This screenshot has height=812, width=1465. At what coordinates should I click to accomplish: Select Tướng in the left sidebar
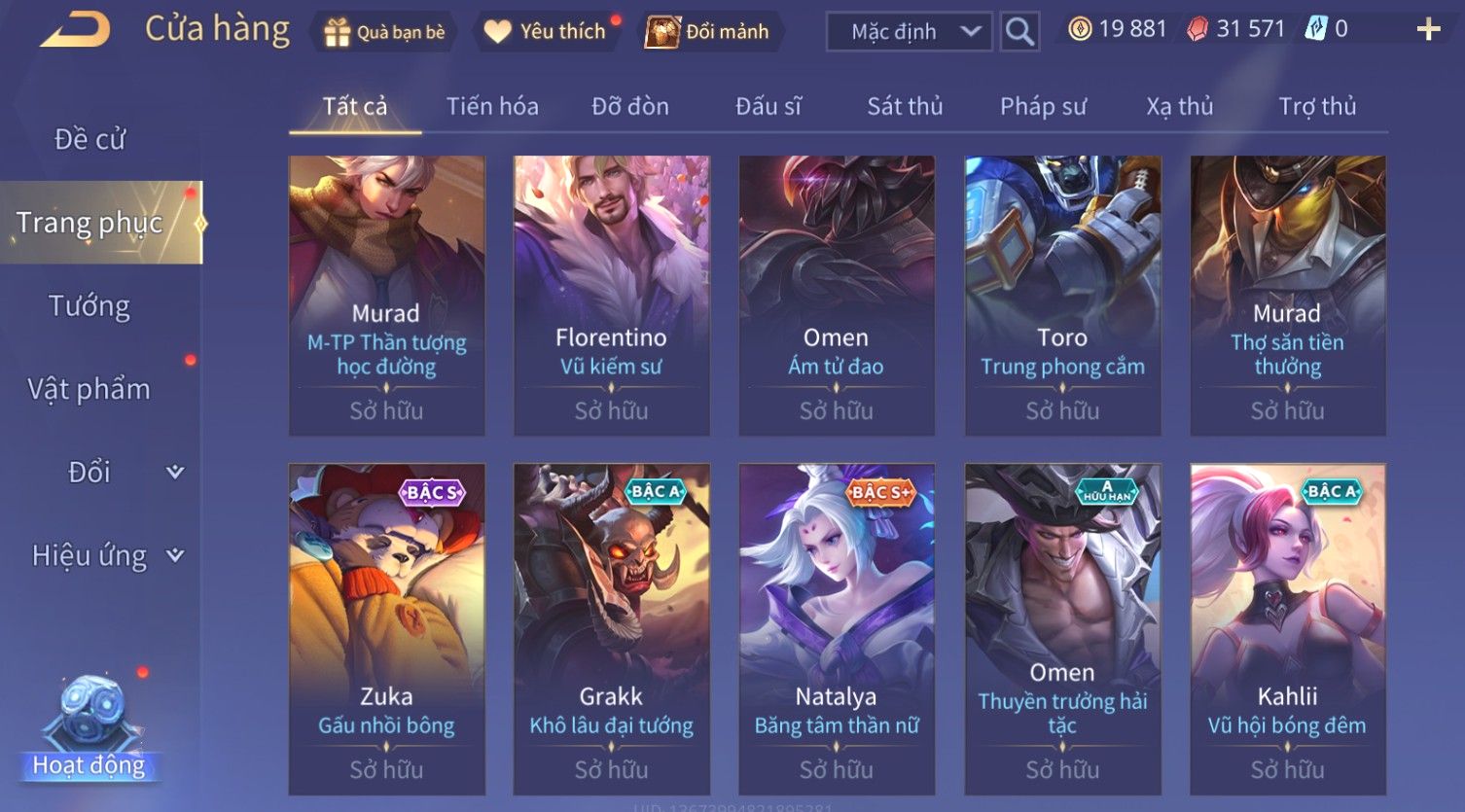click(x=89, y=306)
